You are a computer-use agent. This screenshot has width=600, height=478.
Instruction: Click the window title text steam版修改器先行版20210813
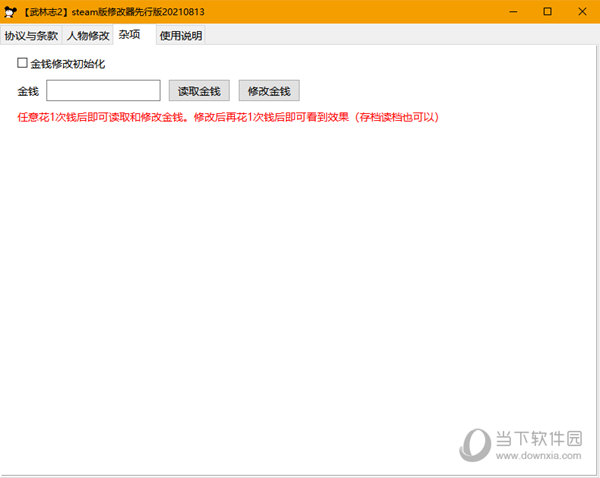pos(138,12)
